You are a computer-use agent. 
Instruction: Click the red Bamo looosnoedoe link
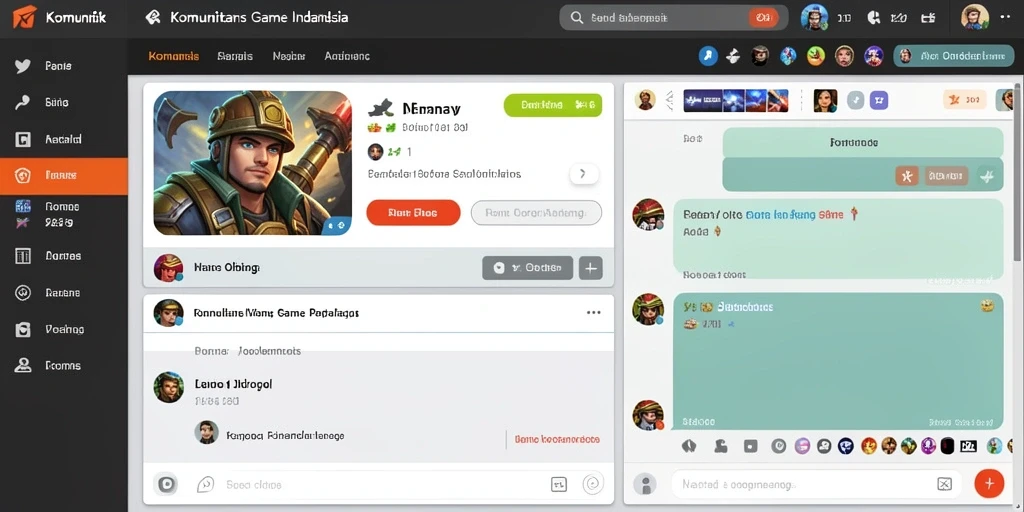click(x=557, y=440)
